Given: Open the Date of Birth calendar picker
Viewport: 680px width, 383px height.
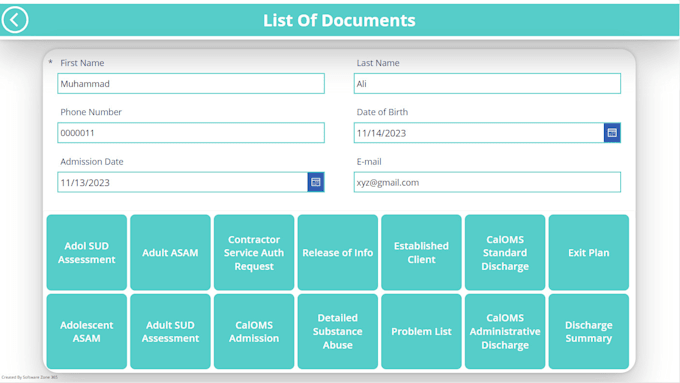Looking at the screenshot, I should click(x=612, y=133).
